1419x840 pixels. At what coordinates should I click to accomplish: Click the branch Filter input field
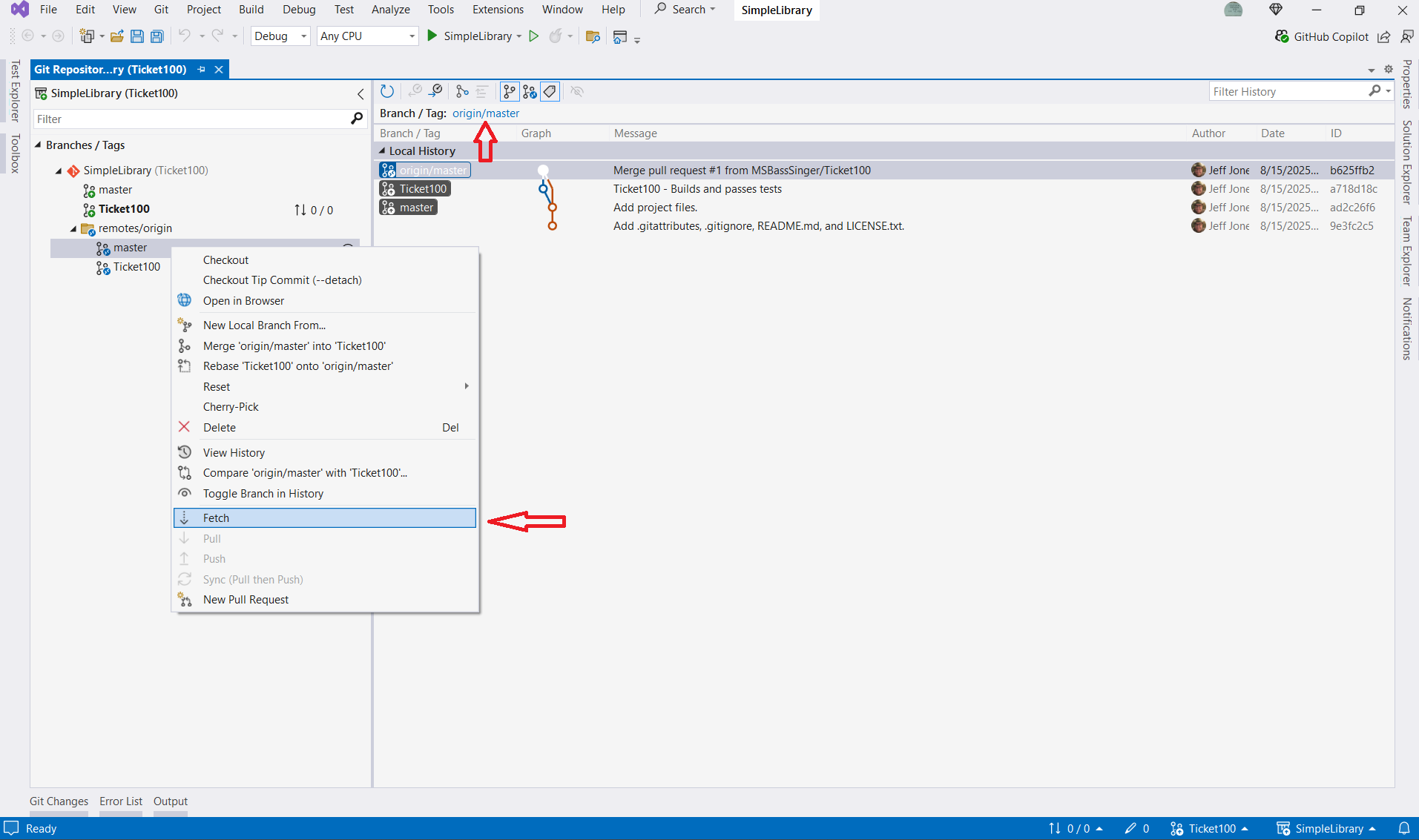[191, 119]
